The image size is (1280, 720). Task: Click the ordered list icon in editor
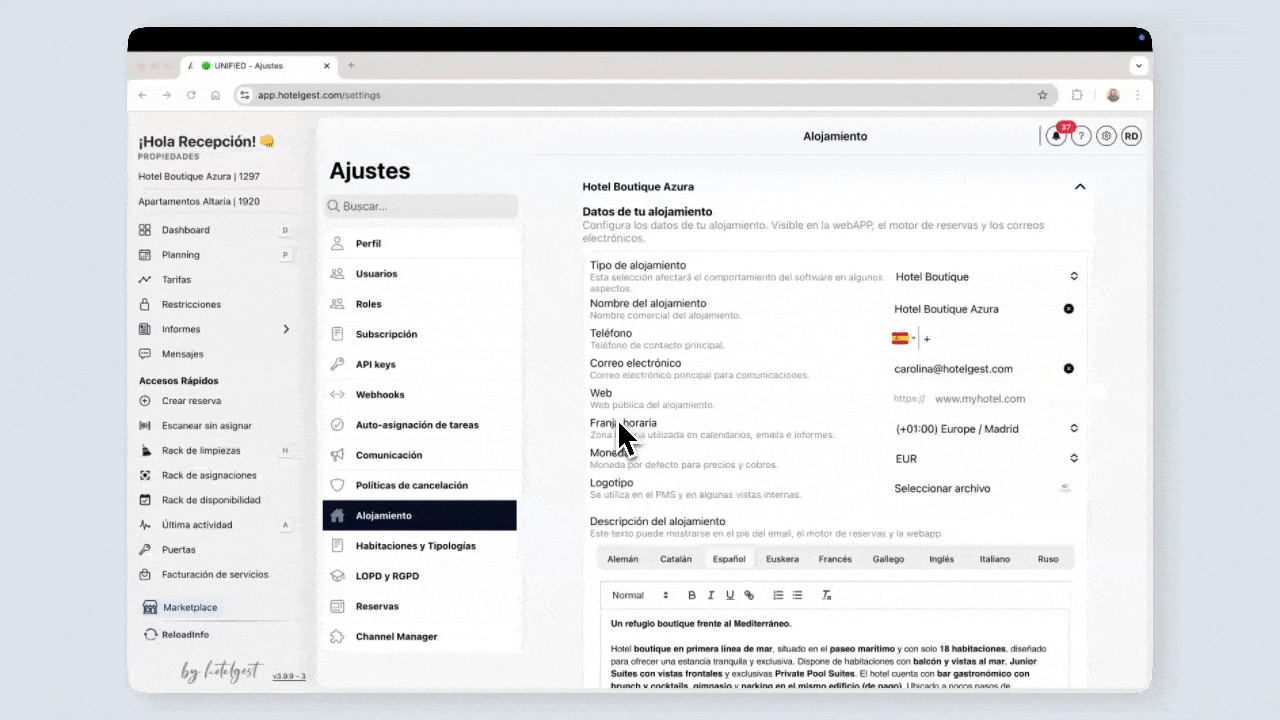778,595
